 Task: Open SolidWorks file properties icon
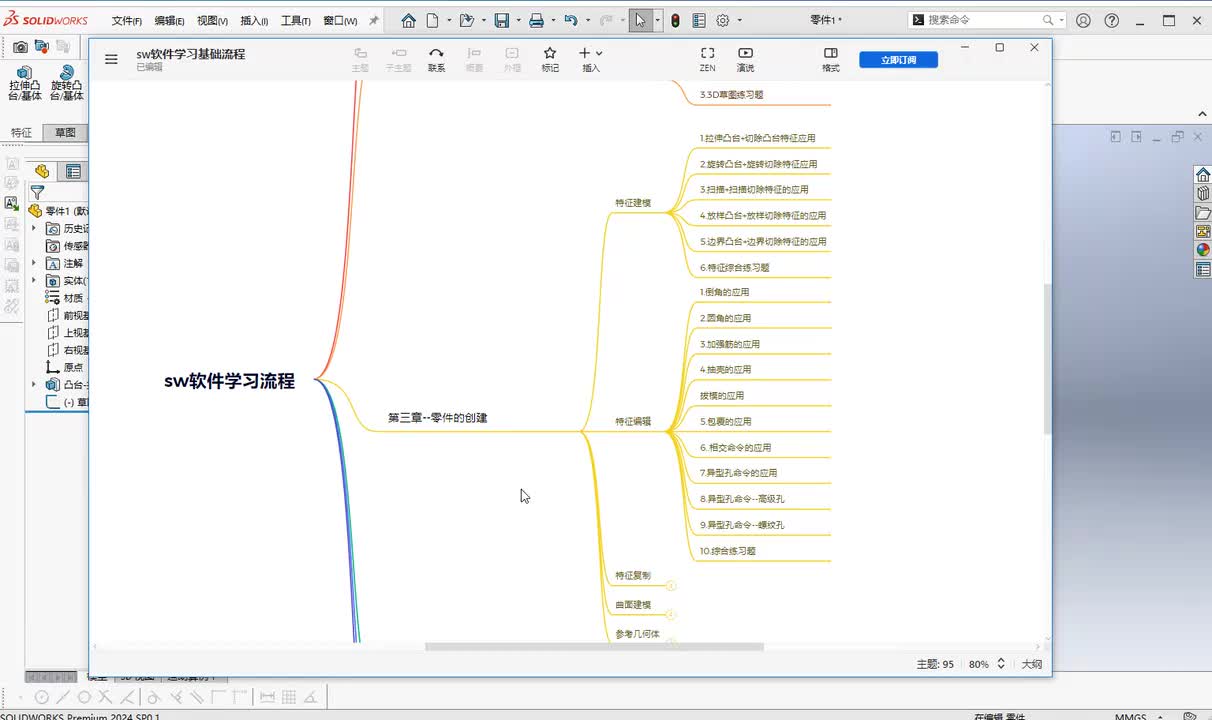coord(698,20)
